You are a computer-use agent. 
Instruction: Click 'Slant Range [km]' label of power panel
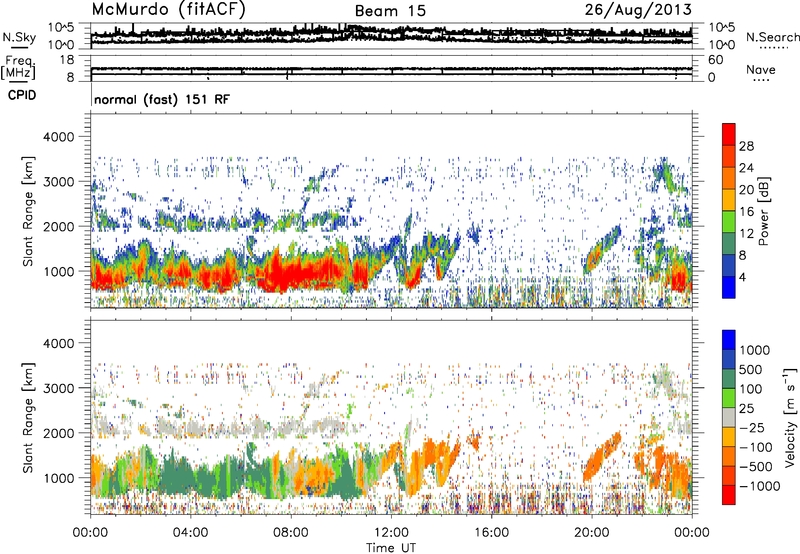[28, 211]
